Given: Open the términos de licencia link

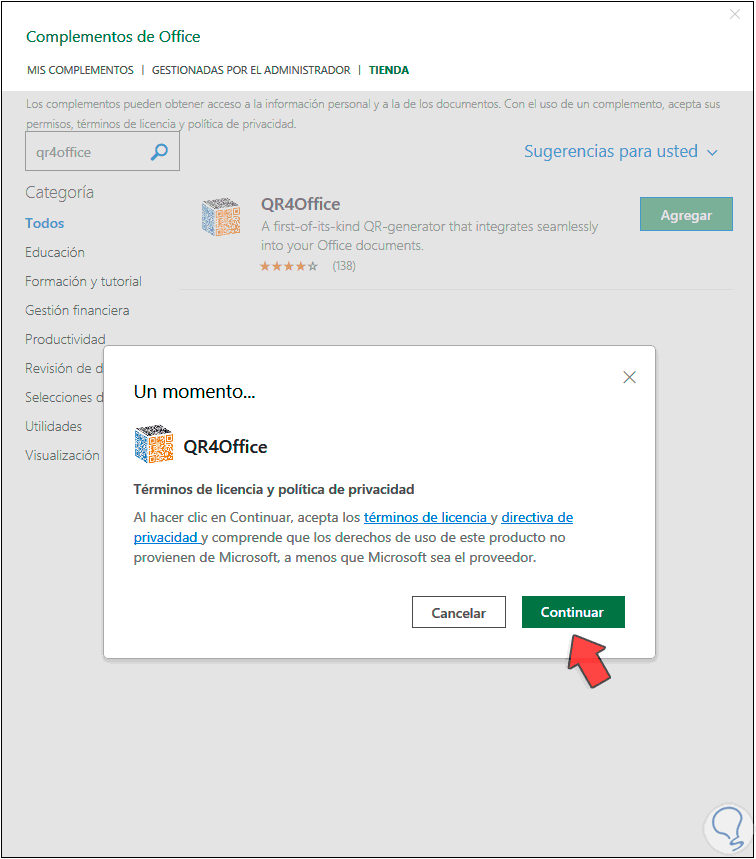Looking at the screenshot, I should tap(425, 517).
